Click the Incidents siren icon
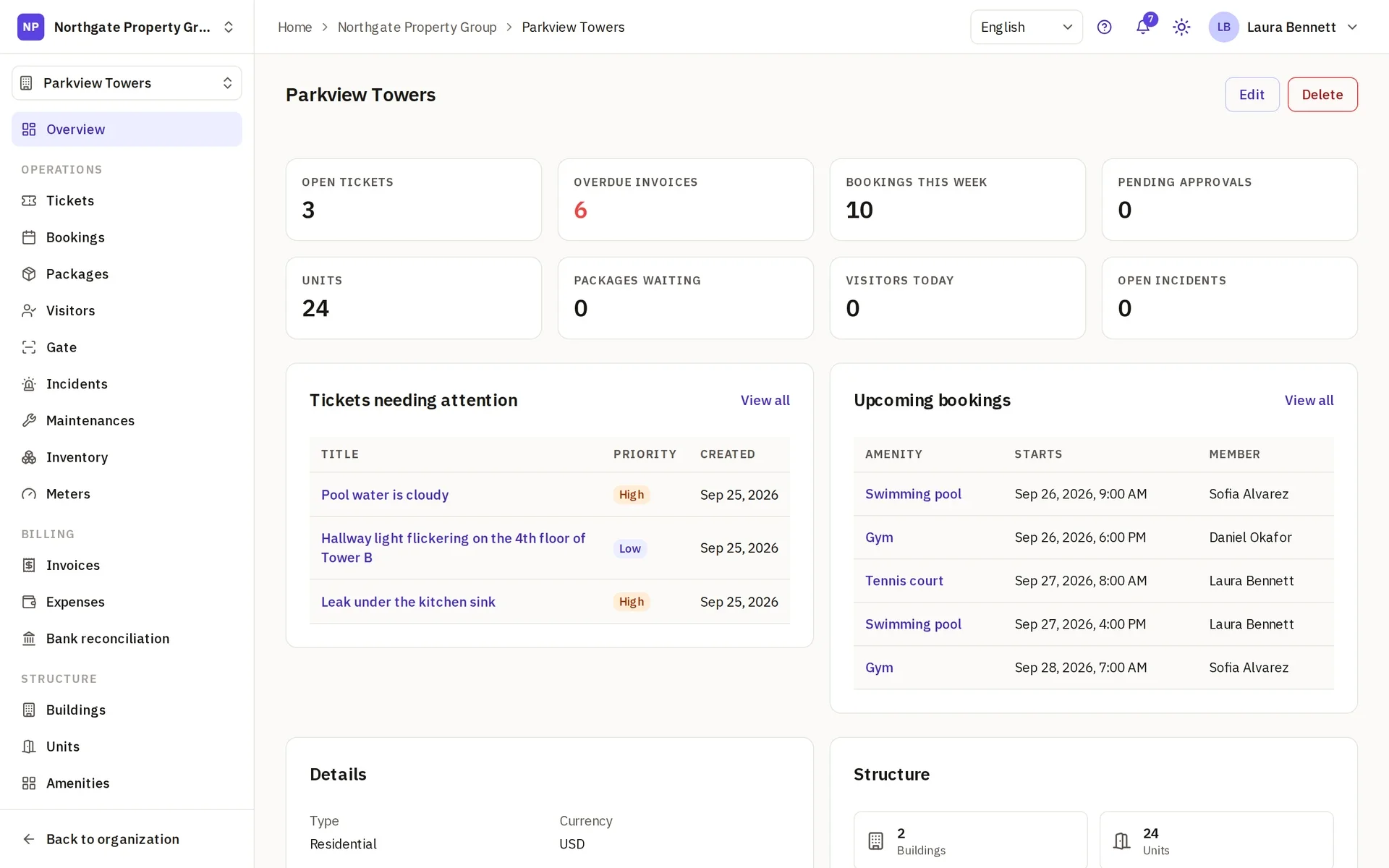This screenshot has height=868, width=1389. tap(29, 384)
